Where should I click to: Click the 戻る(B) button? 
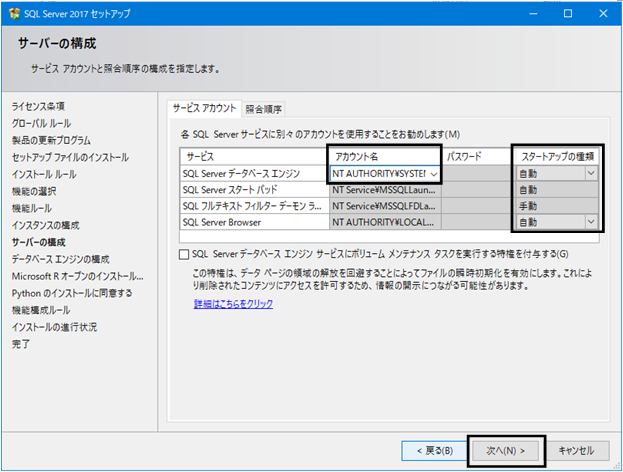click(434, 451)
